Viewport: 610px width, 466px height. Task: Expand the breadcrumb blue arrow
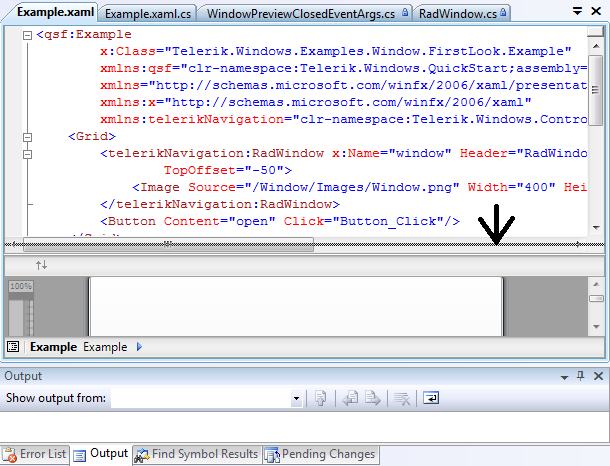(x=140, y=347)
